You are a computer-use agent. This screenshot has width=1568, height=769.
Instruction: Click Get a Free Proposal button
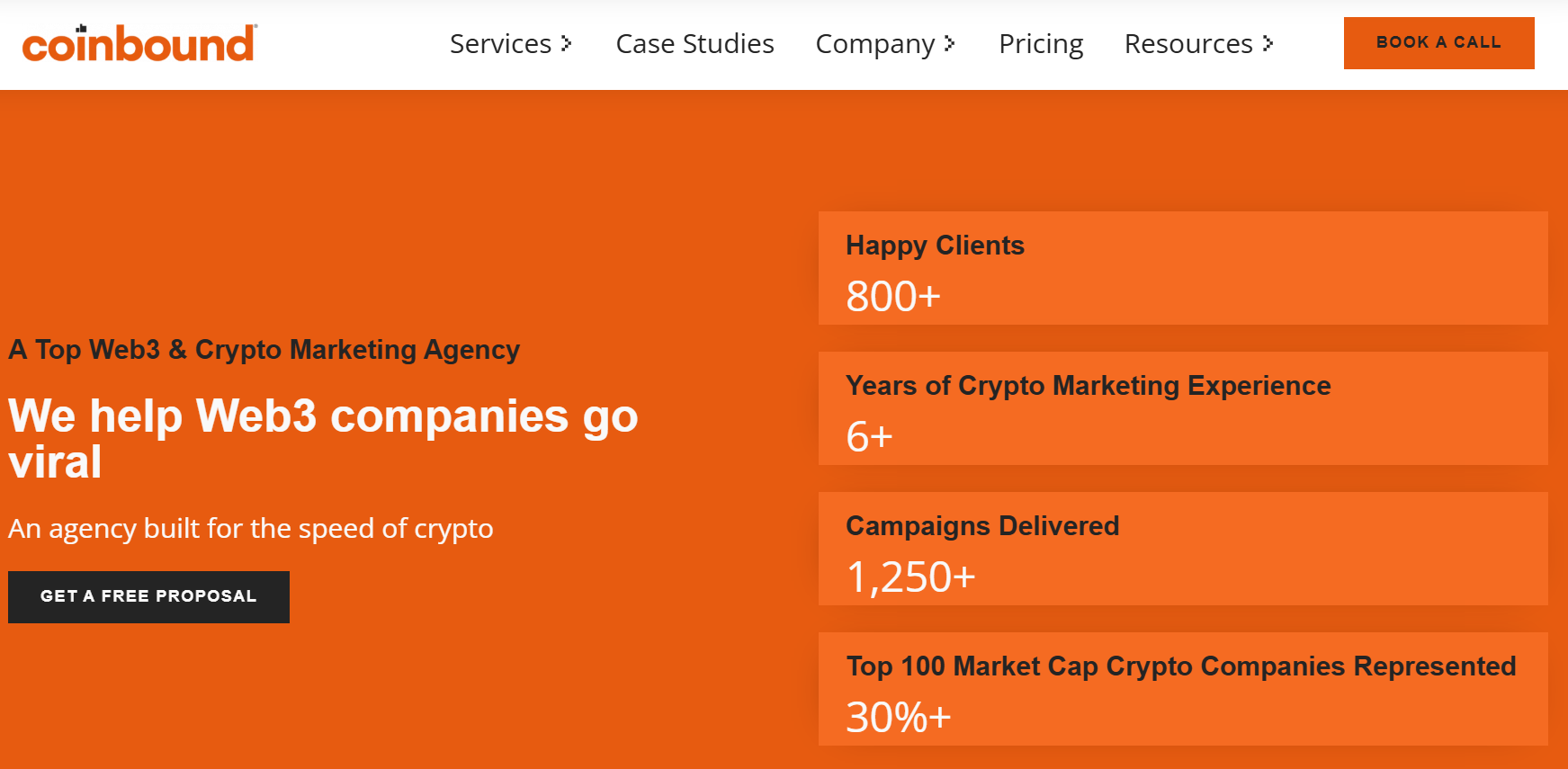[148, 596]
